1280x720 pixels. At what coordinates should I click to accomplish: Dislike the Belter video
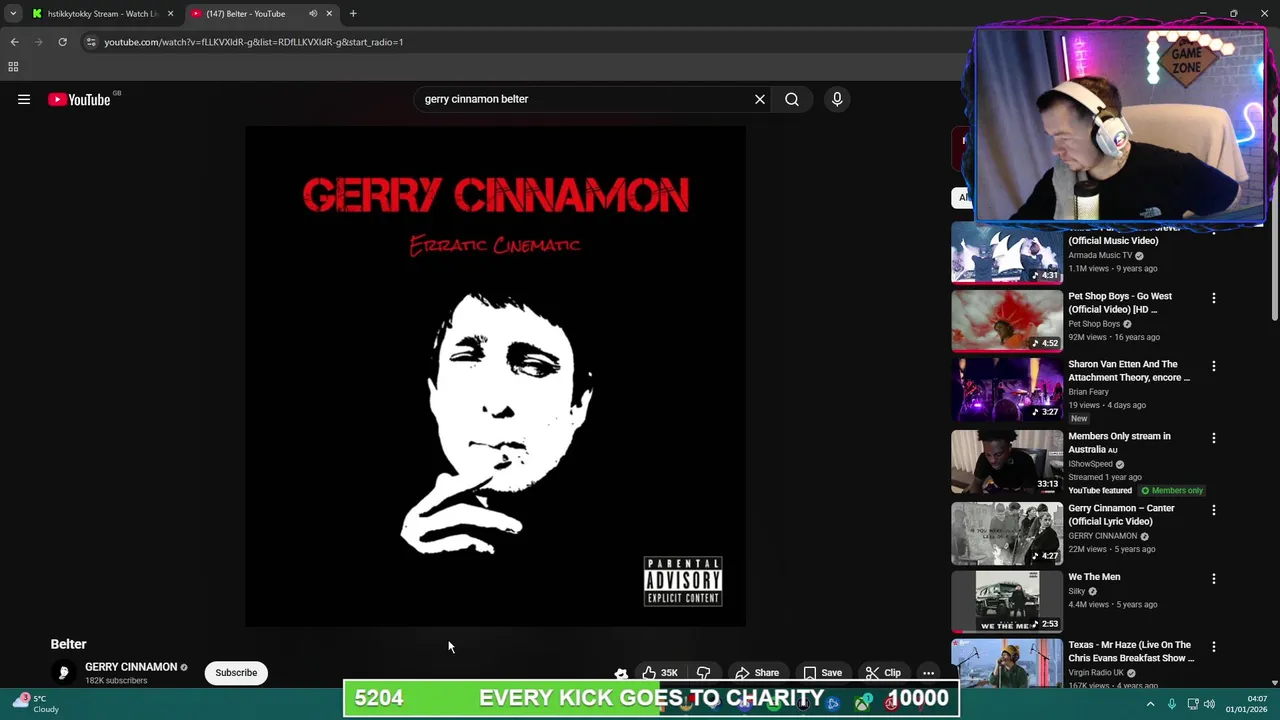(x=704, y=673)
